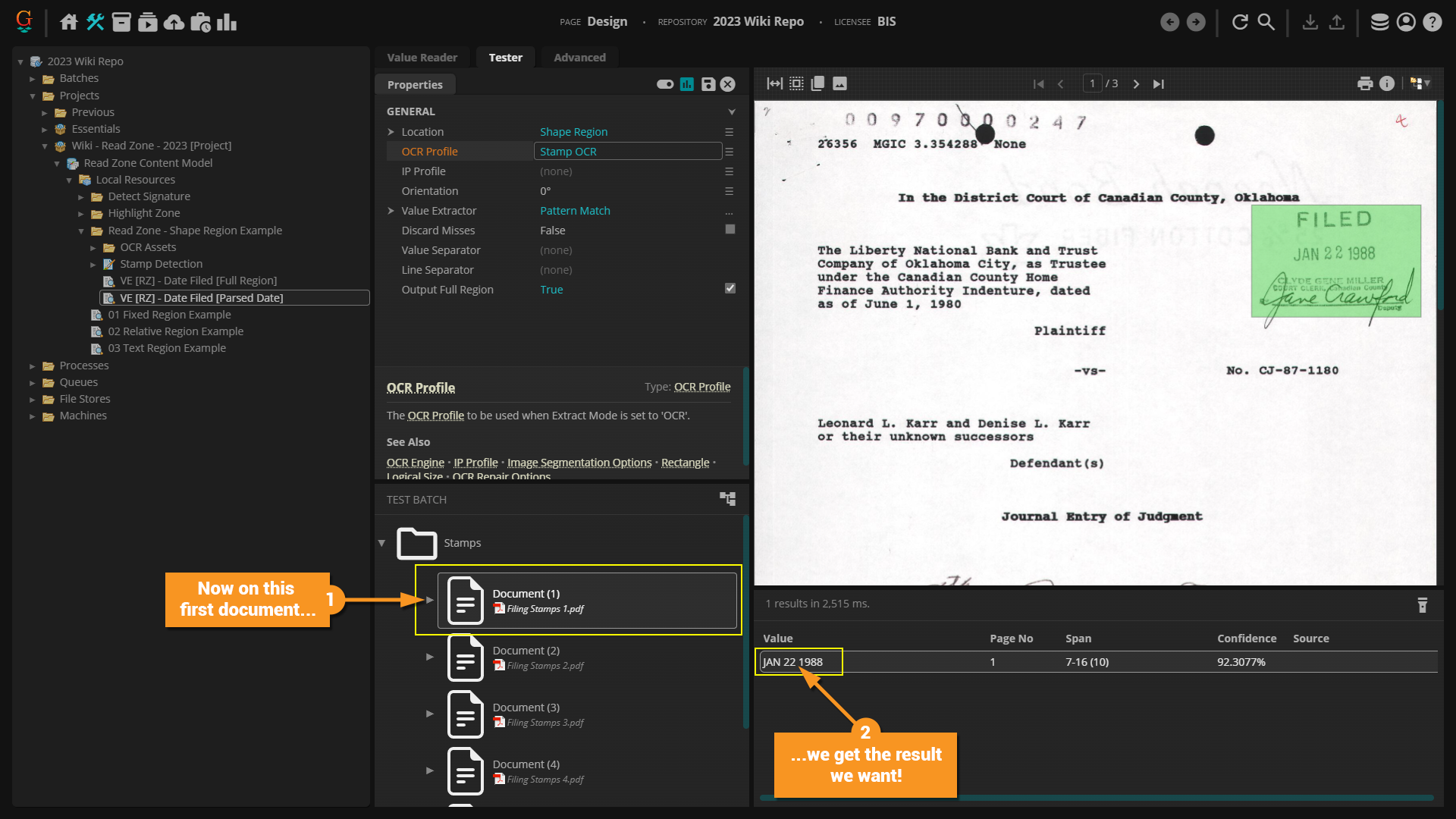Open the cloud upload icon in top toolbar
Screen dimensions: 1456x819
pos(174,22)
